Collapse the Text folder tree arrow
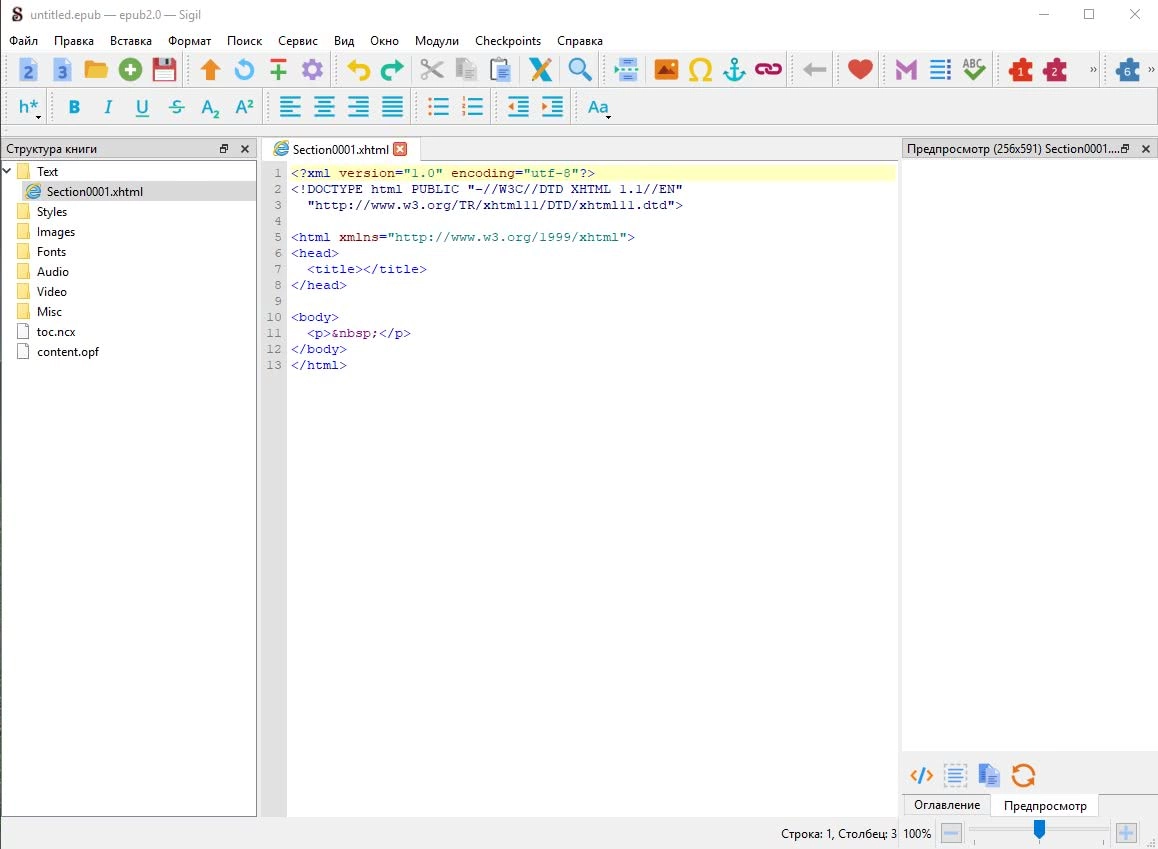 (7, 171)
